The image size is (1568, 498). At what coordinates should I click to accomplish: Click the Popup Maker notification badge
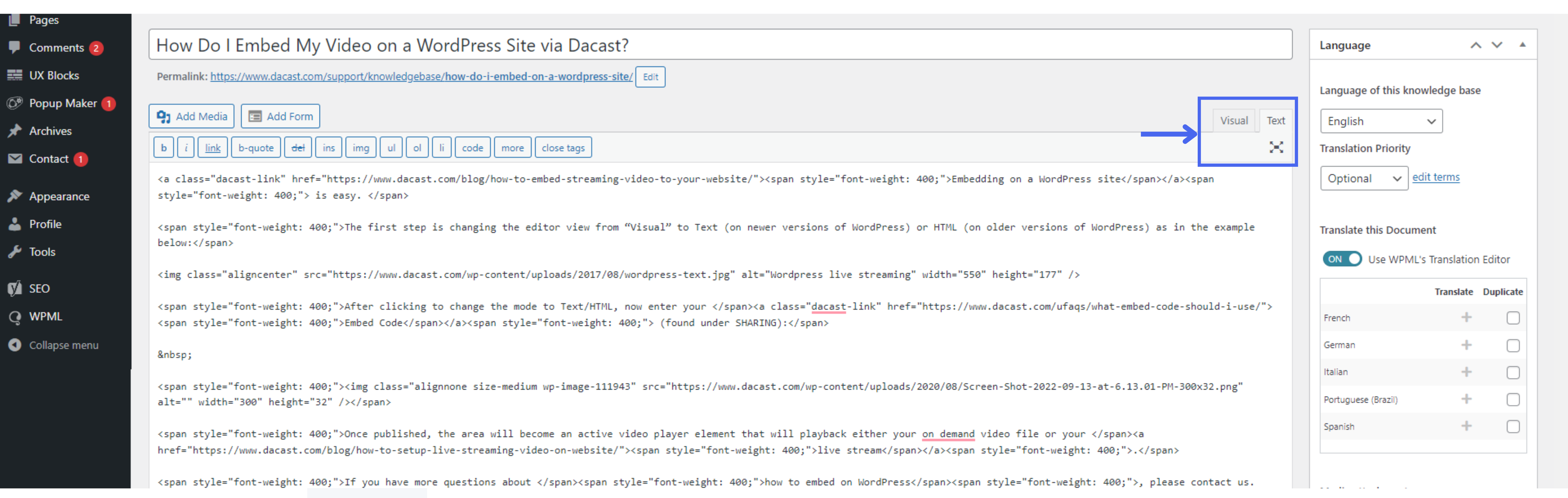tap(108, 104)
